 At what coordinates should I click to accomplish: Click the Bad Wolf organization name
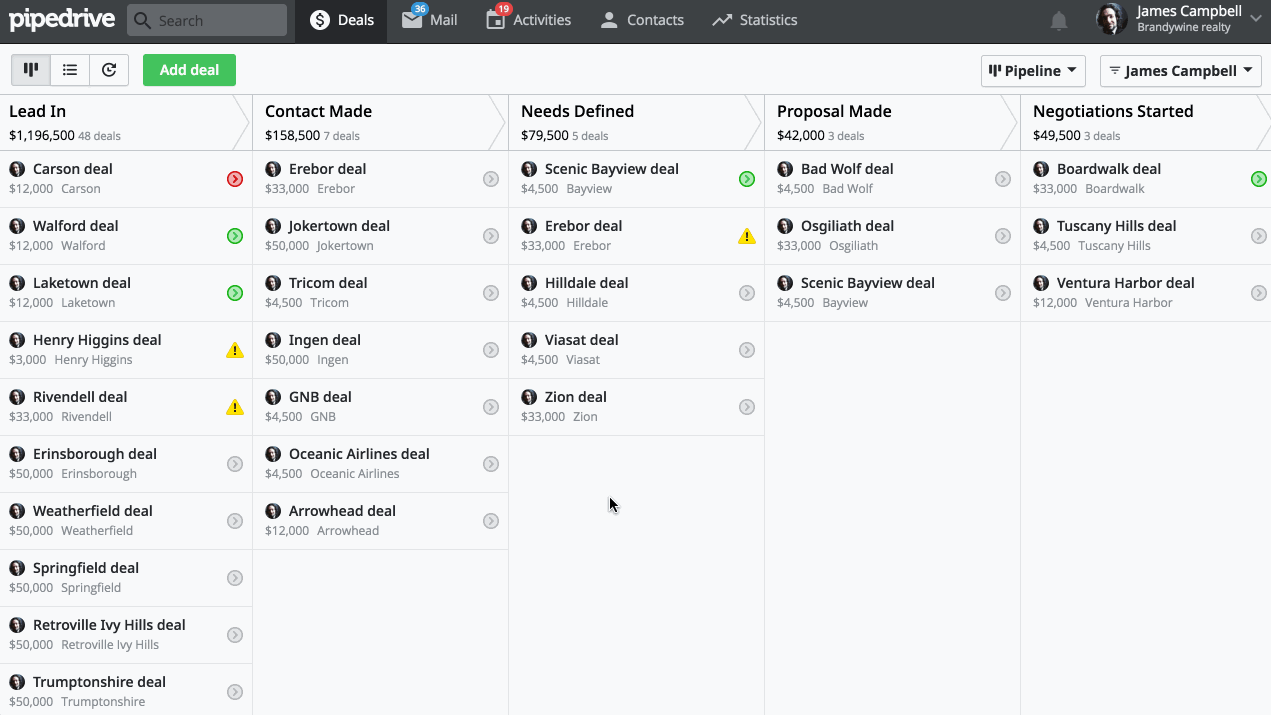(847, 189)
